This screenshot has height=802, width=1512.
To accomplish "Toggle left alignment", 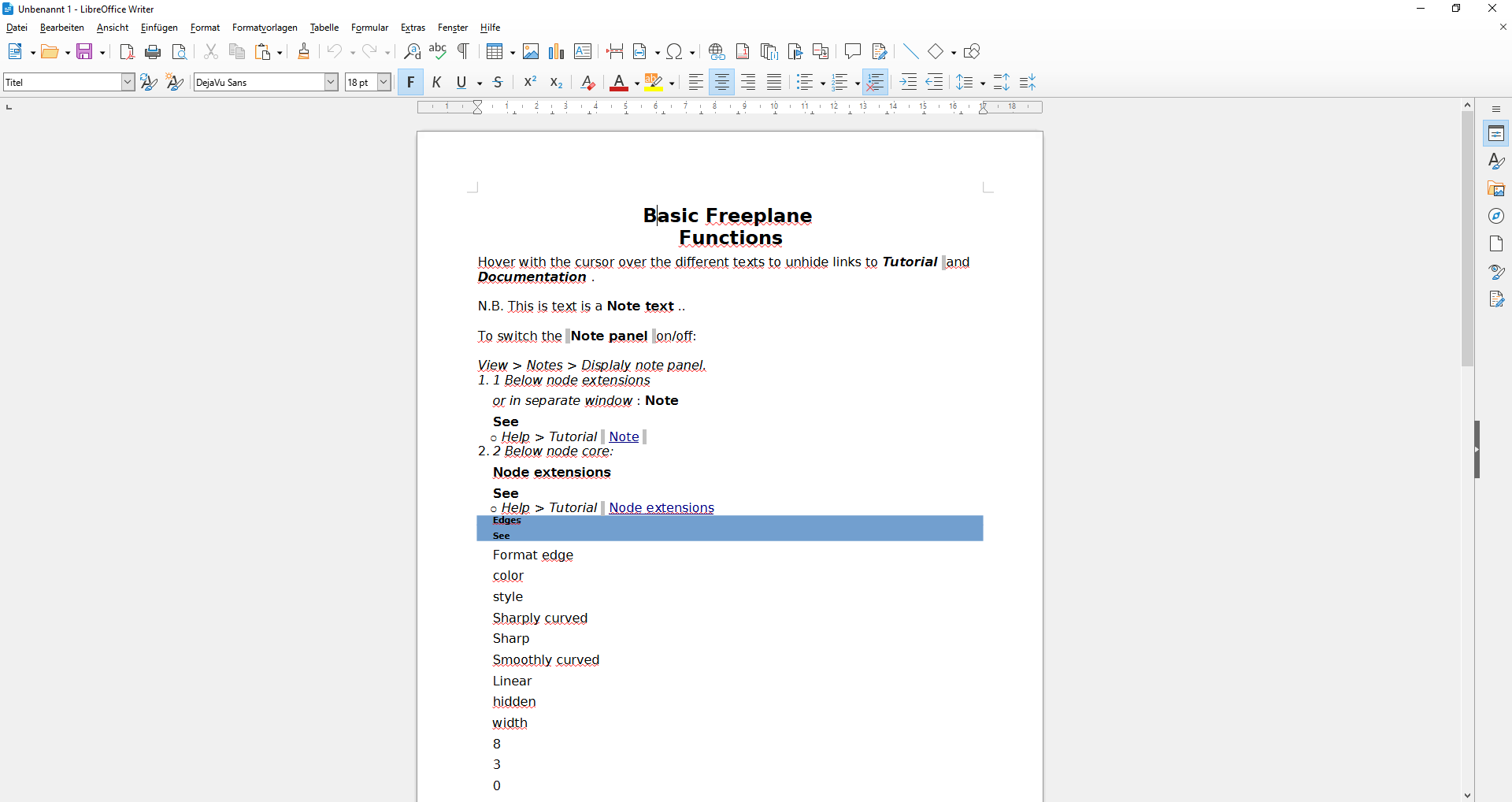I will coord(696,82).
